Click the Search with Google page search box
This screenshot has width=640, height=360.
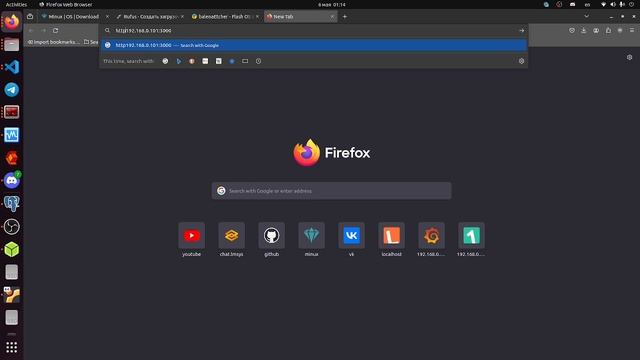tap(331, 191)
